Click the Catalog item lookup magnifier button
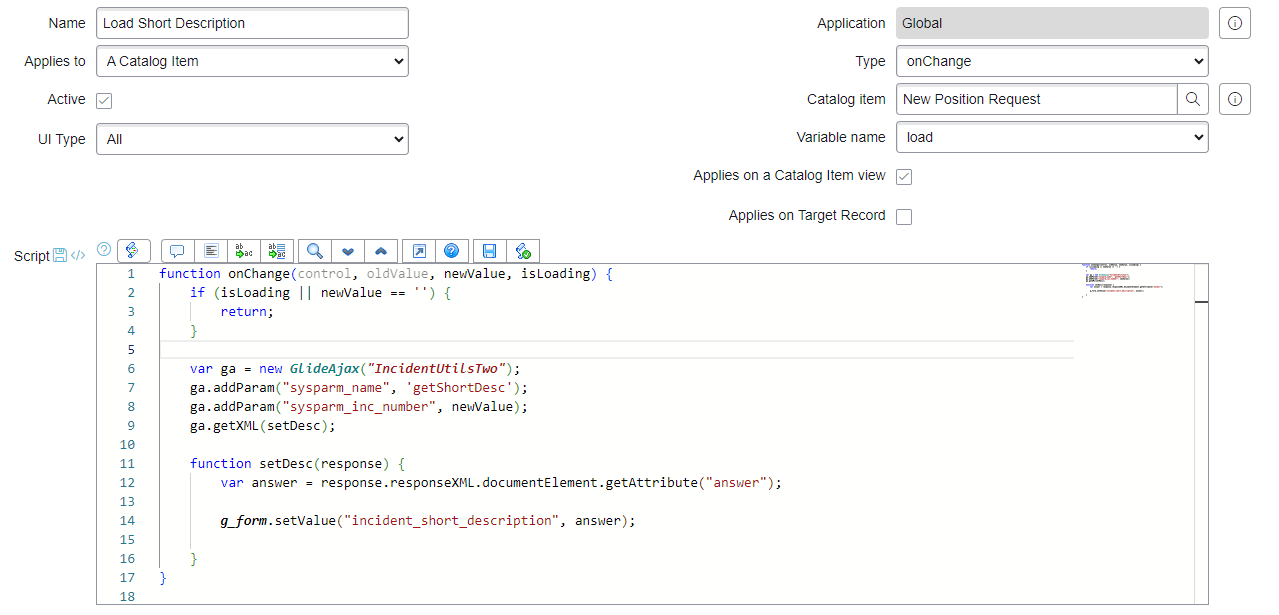 tap(1193, 99)
